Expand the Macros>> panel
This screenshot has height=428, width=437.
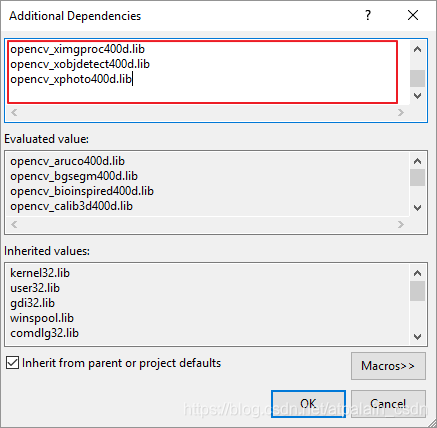tap(388, 366)
